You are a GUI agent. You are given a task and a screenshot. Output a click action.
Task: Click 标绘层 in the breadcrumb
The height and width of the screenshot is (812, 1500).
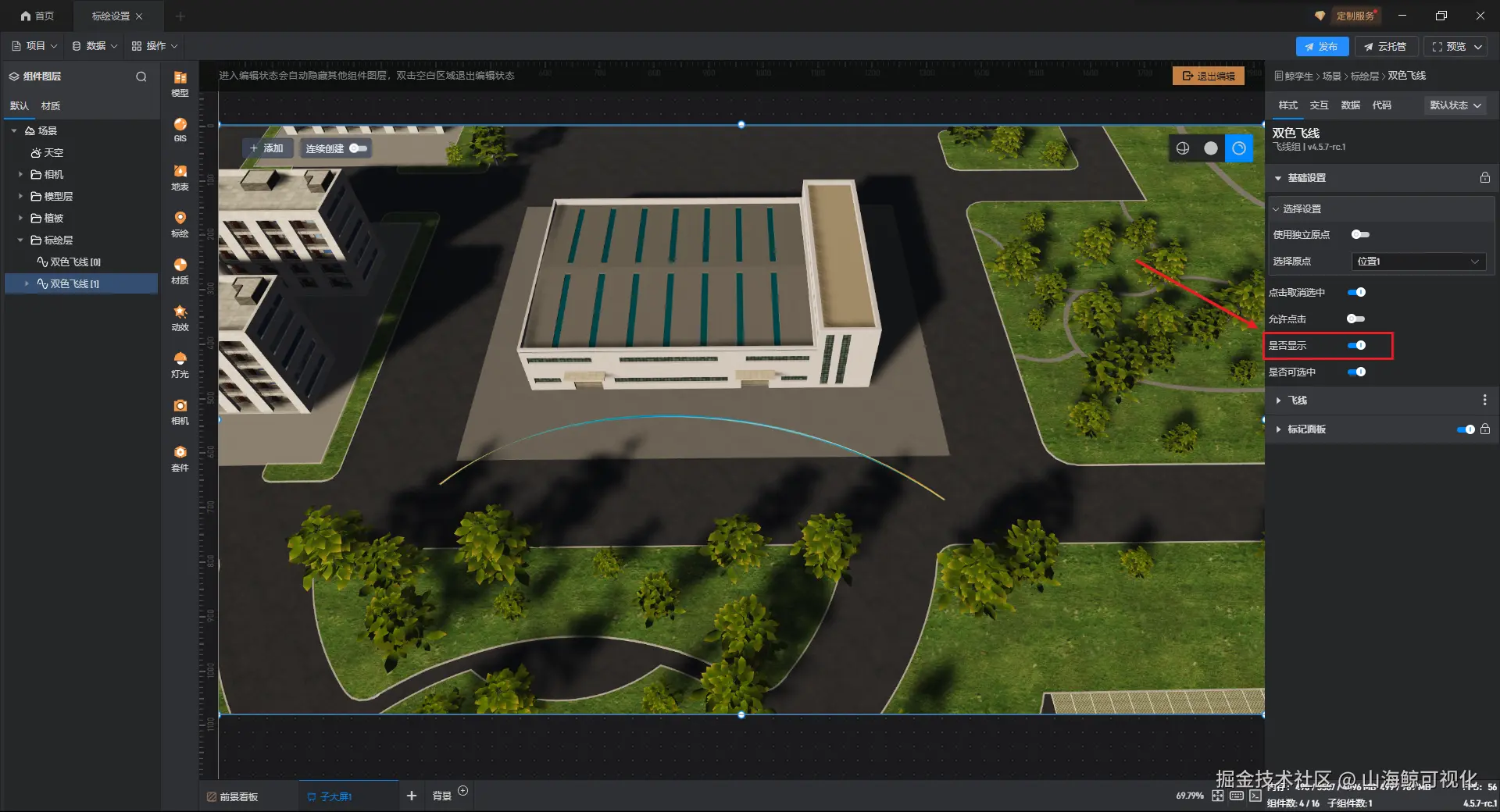pos(1364,76)
